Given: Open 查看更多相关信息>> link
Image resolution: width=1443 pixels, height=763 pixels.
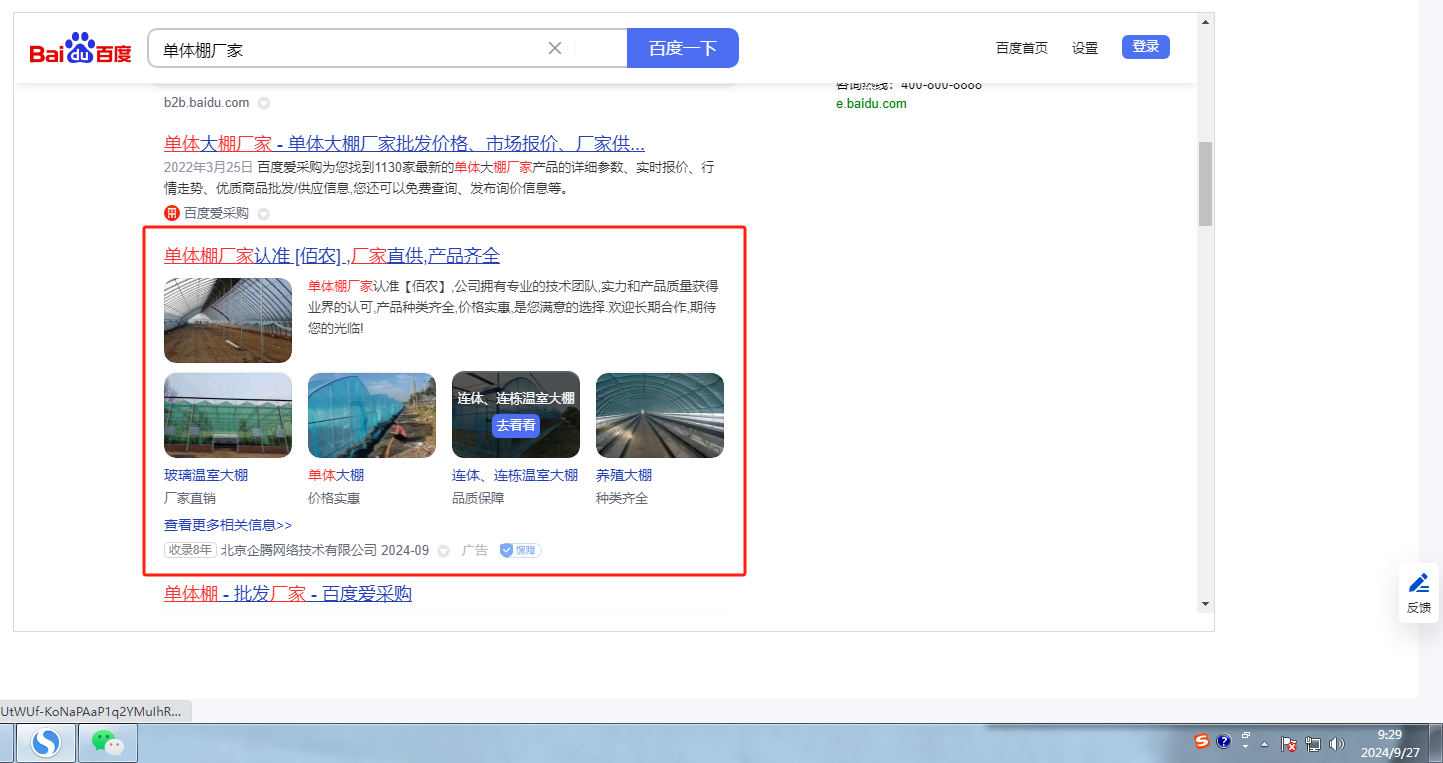Looking at the screenshot, I should [x=228, y=525].
